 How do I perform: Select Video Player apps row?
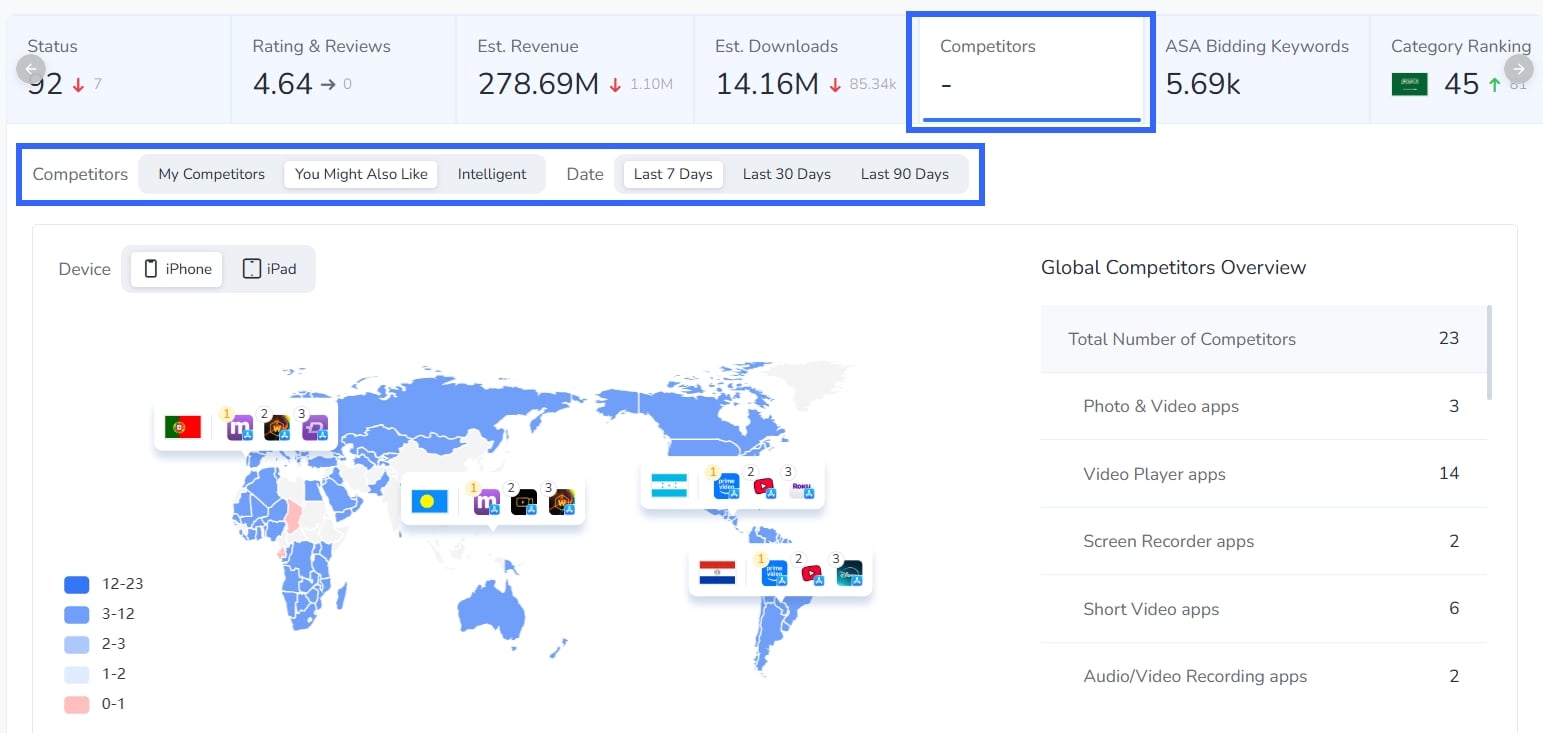click(x=1264, y=474)
